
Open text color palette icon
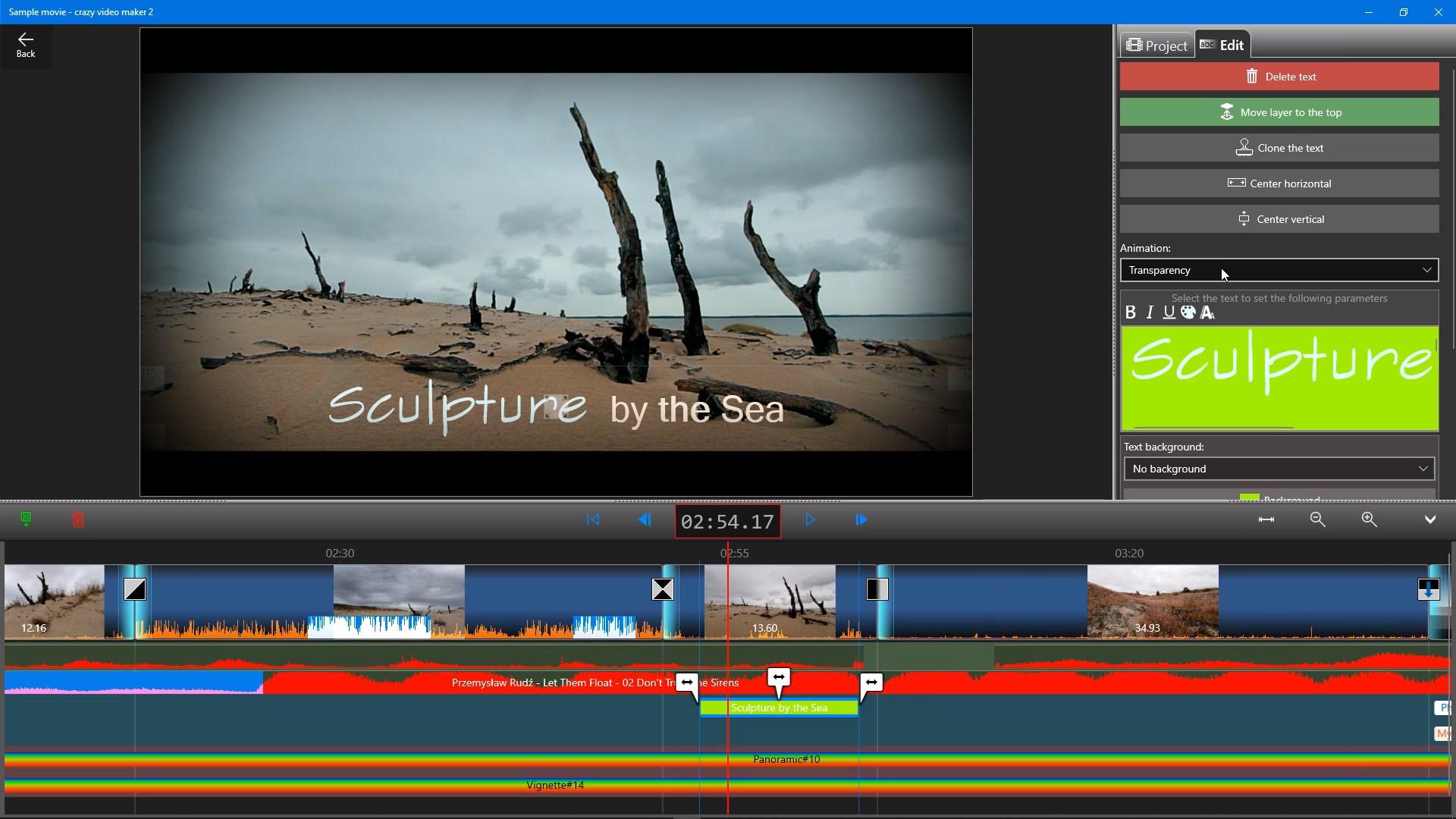(x=1188, y=312)
